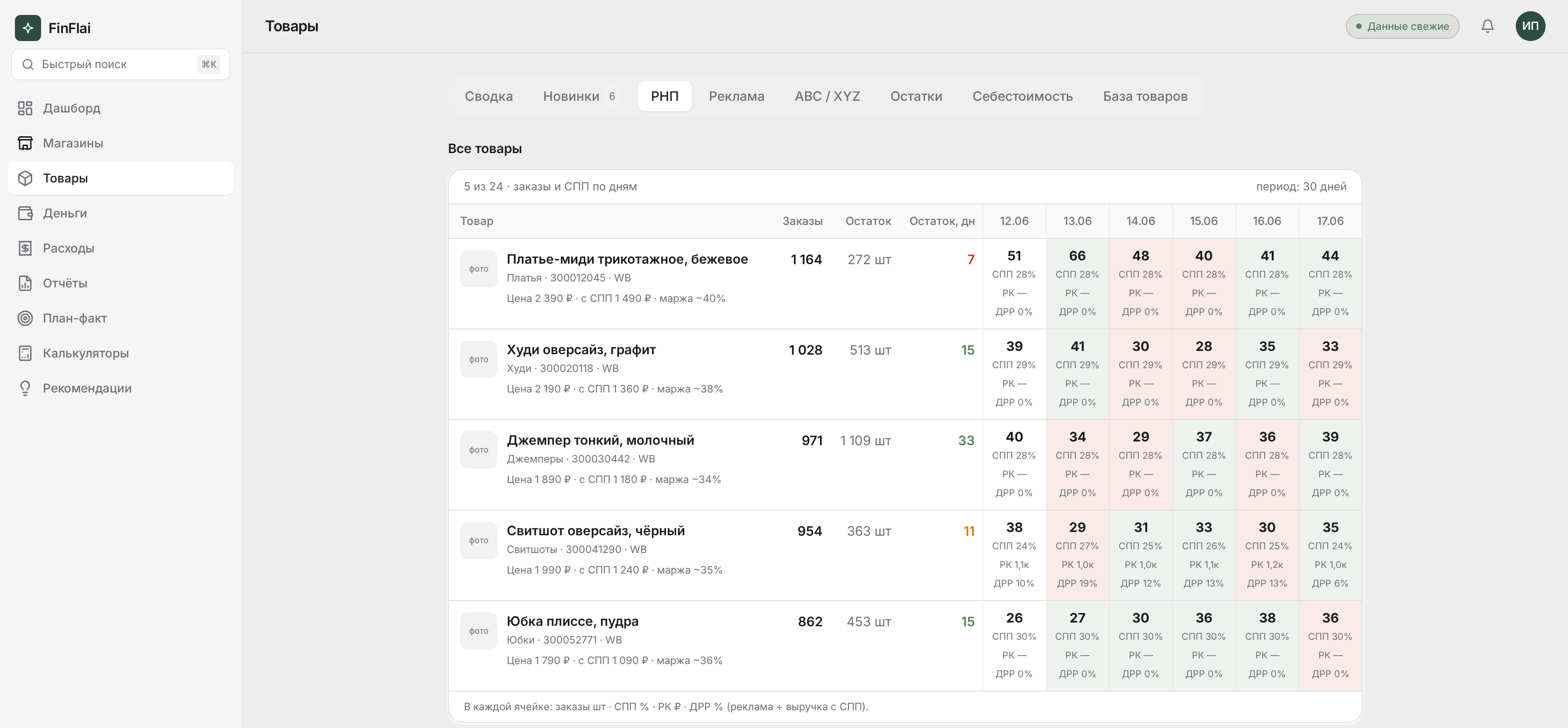1568x728 pixels.
Task: Open the Худи оверсайз, графит product
Action: point(581,350)
